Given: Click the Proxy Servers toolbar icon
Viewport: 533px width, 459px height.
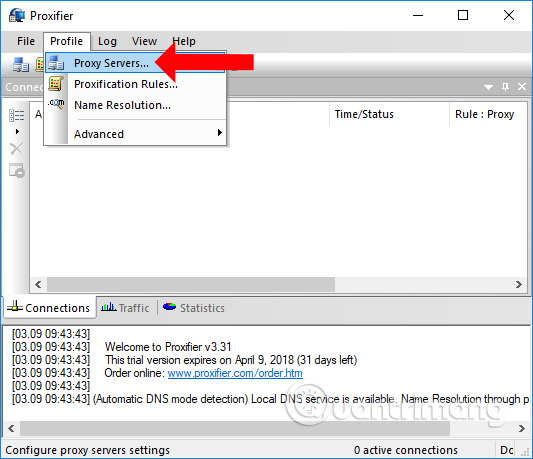Looking at the screenshot, I should 21,64.
